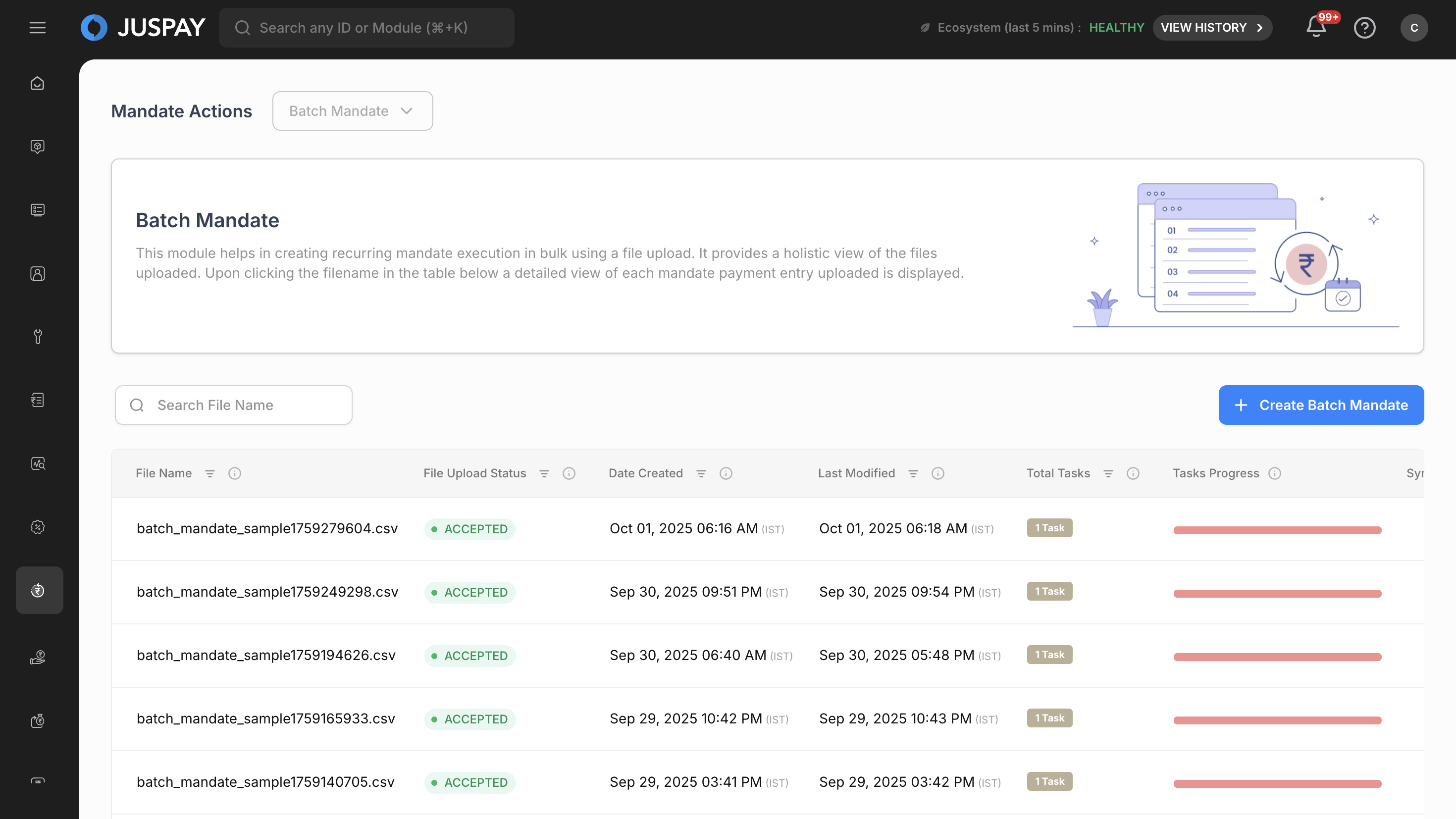Click the offers percent badge sidebar icon

click(x=37, y=527)
